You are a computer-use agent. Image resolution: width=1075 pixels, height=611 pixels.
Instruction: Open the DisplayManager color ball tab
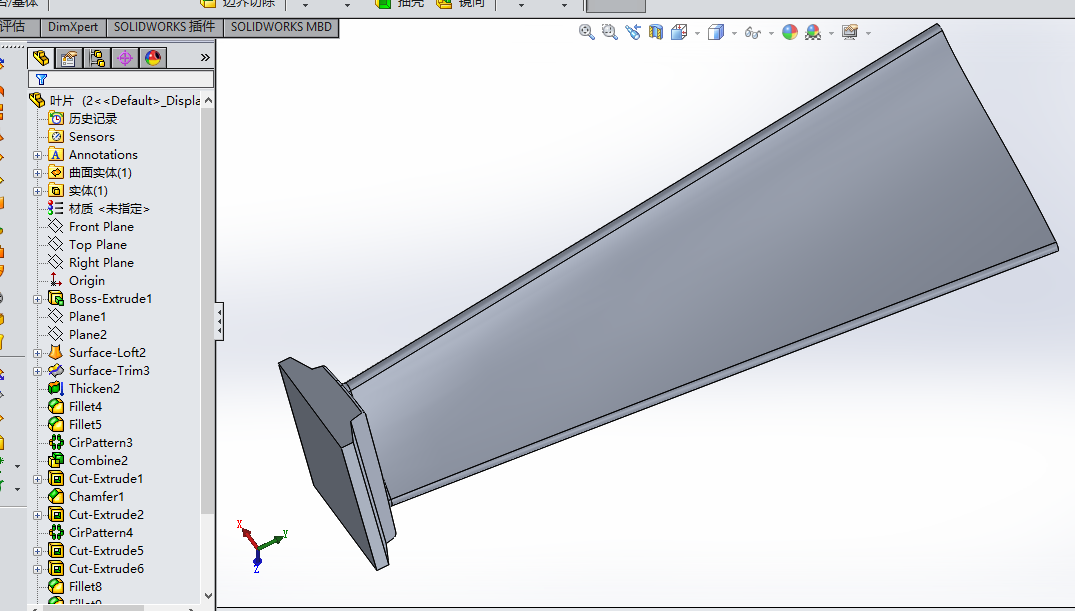coord(153,58)
